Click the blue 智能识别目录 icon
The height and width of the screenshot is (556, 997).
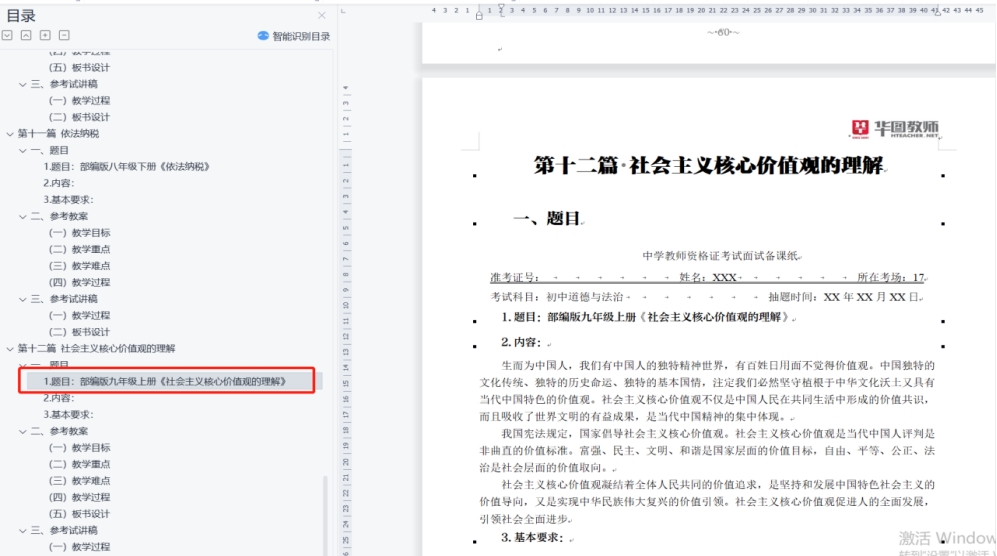click(x=263, y=36)
